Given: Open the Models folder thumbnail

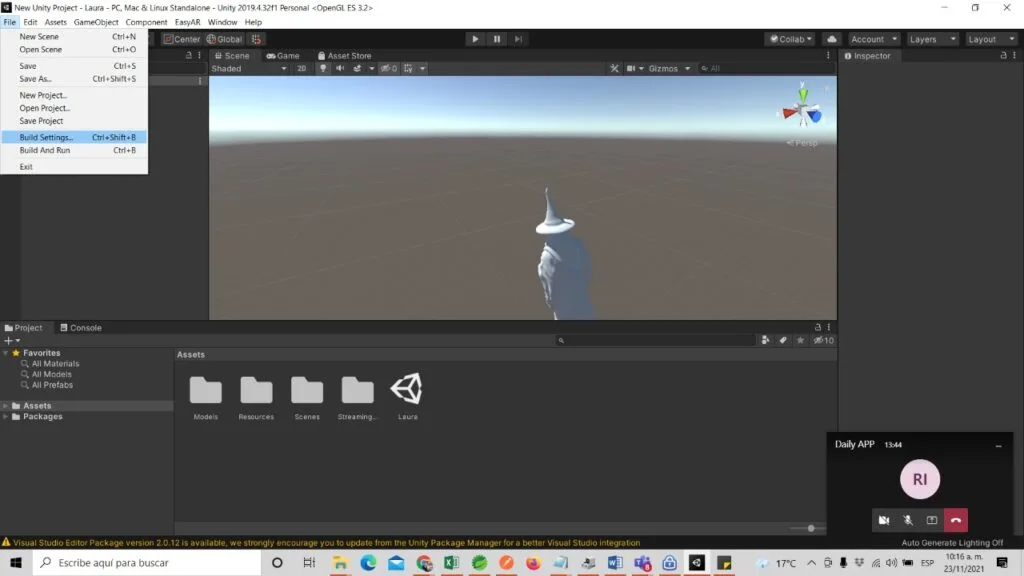Looking at the screenshot, I should coord(206,390).
